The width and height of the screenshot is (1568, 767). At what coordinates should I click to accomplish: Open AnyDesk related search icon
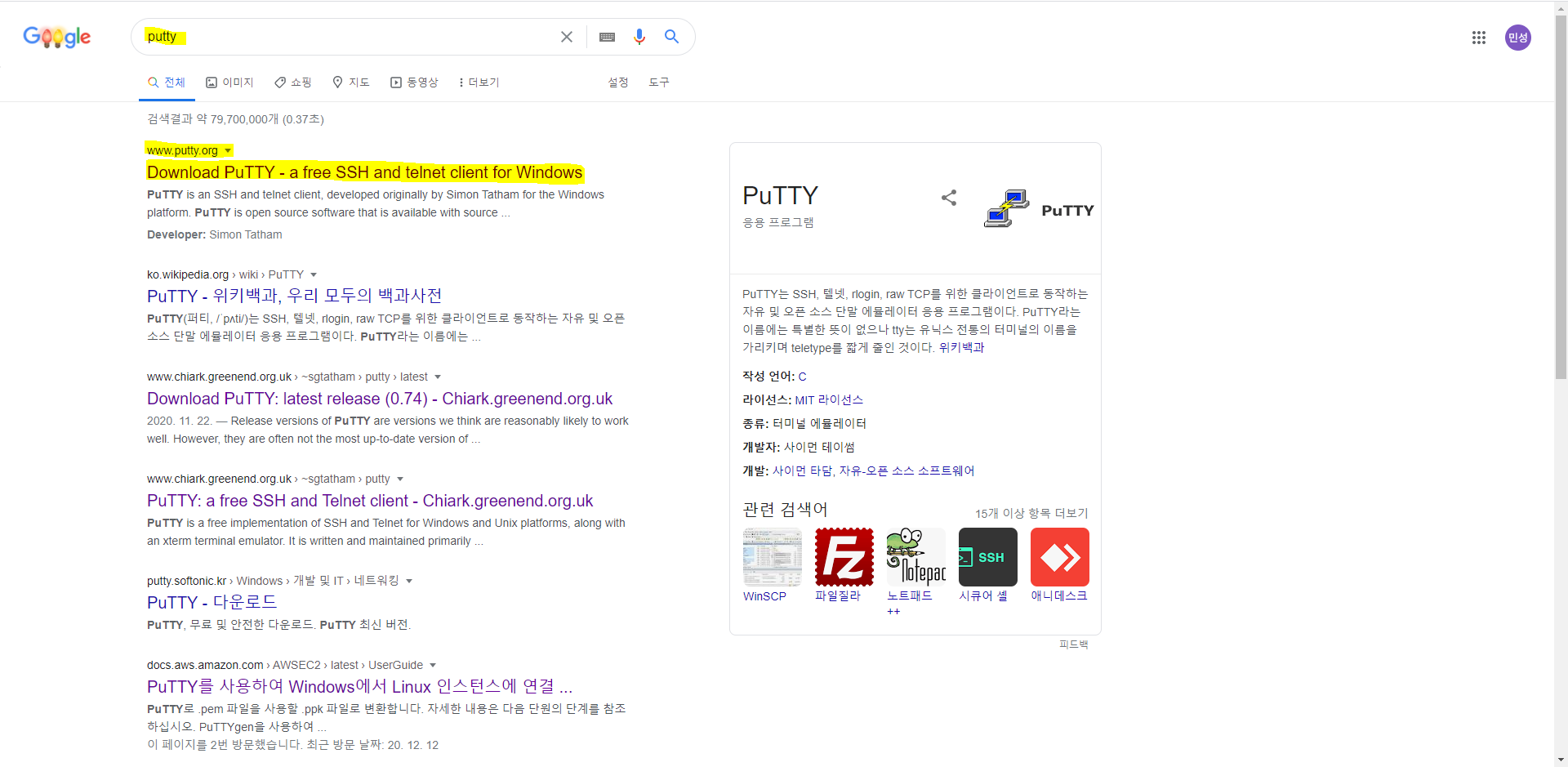point(1060,557)
